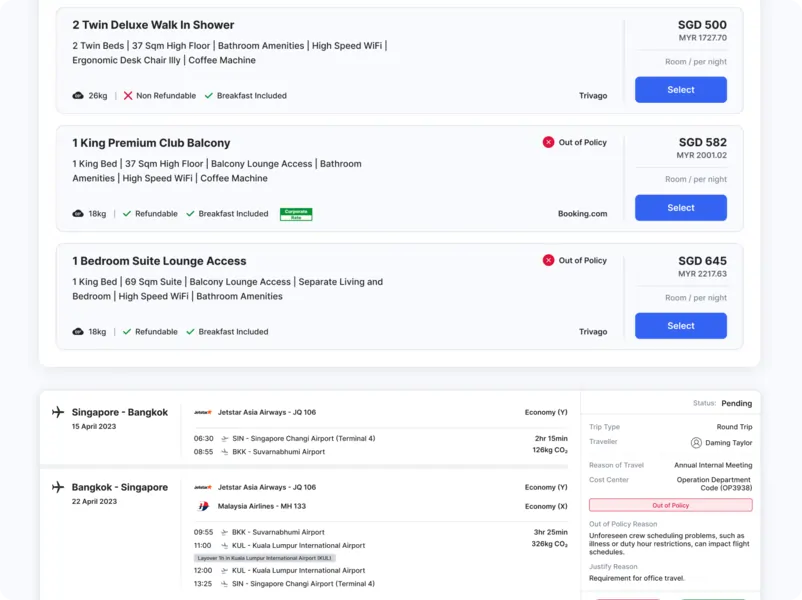802x600 pixels.
Task: Click the 26kg baggage weight icon
Action: [x=78, y=96]
